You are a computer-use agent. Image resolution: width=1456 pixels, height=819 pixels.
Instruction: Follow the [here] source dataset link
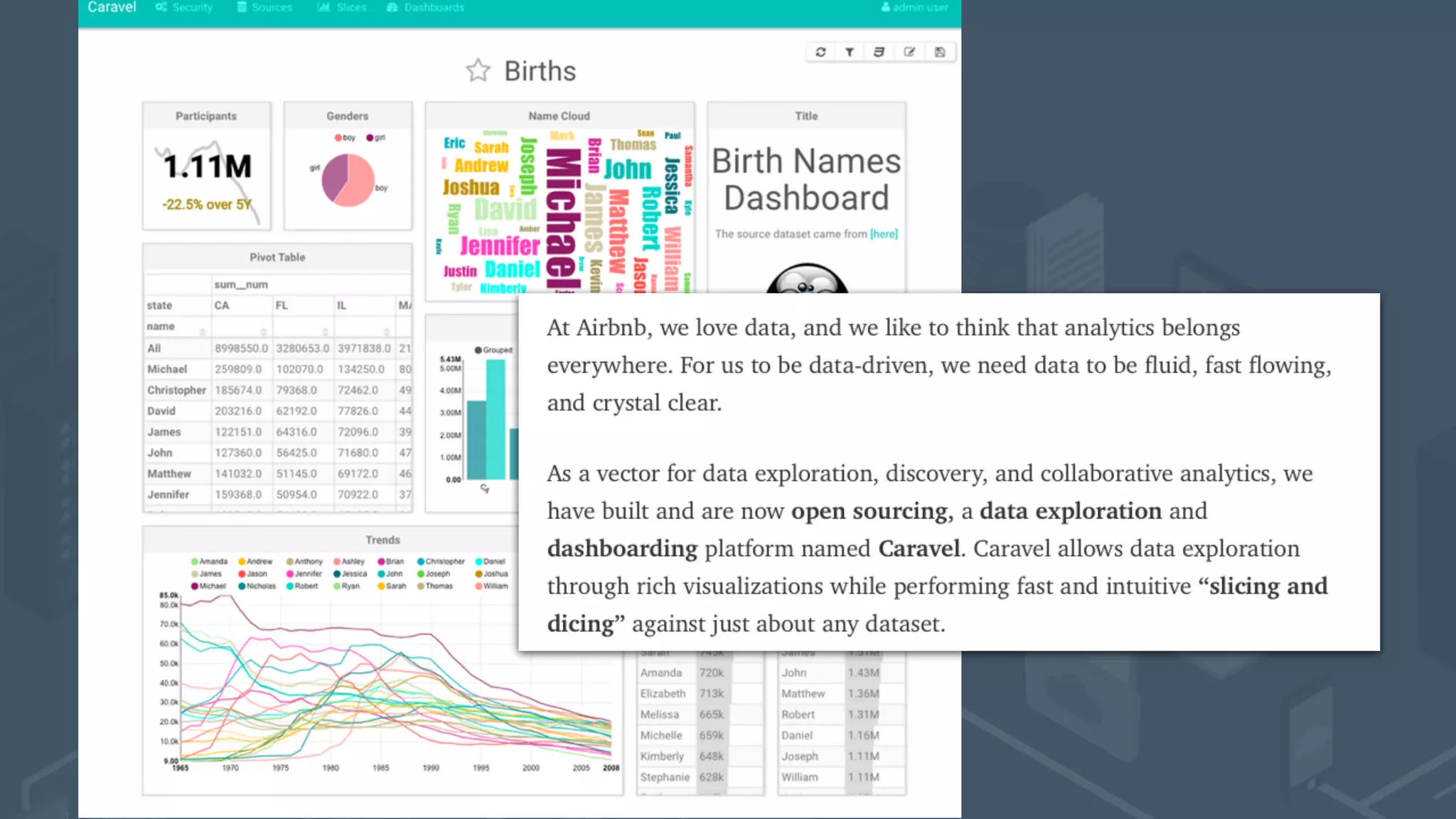coord(884,234)
